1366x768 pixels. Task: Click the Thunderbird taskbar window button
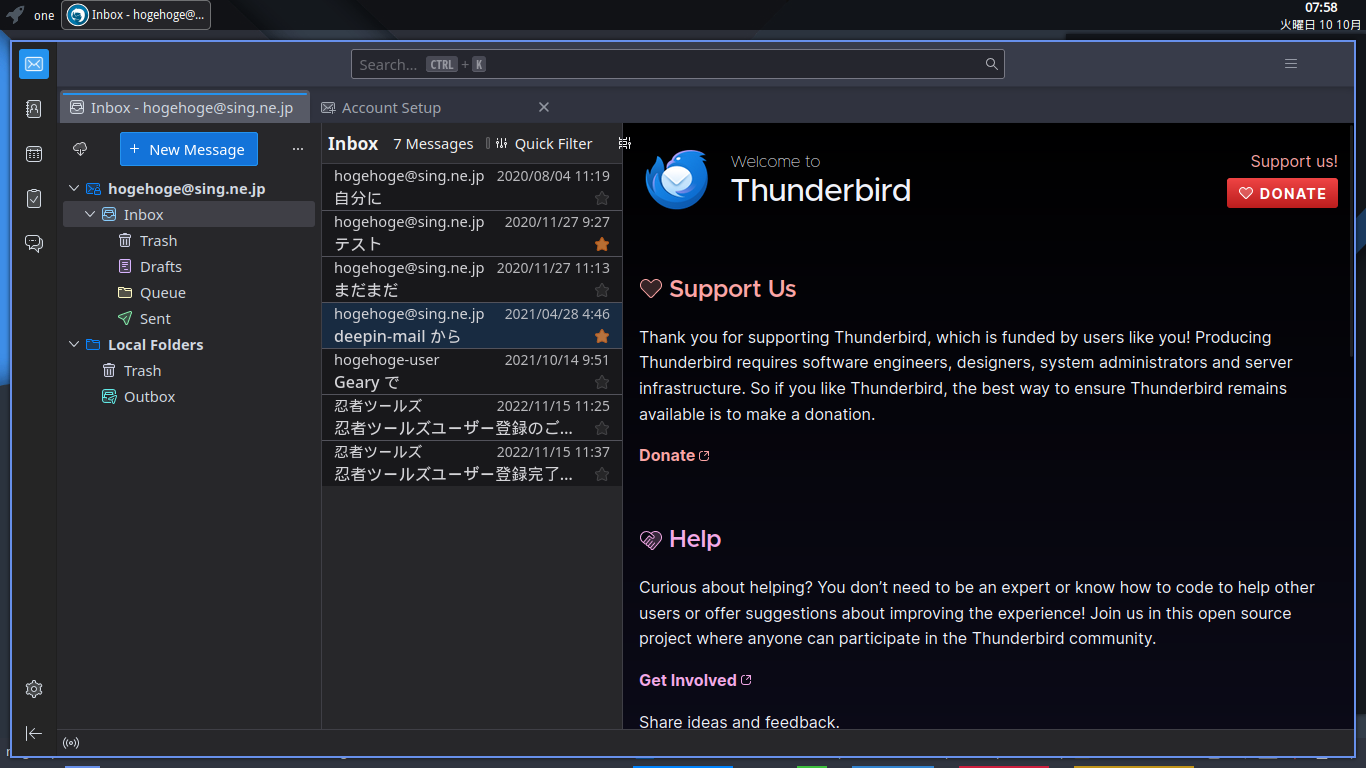tap(136, 15)
